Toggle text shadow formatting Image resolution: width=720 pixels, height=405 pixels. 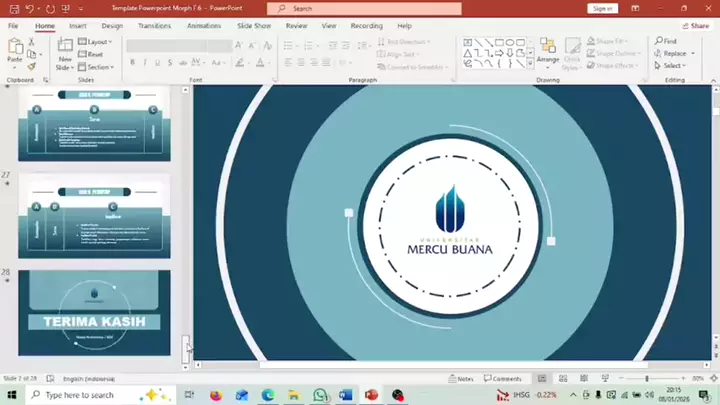[170, 62]
